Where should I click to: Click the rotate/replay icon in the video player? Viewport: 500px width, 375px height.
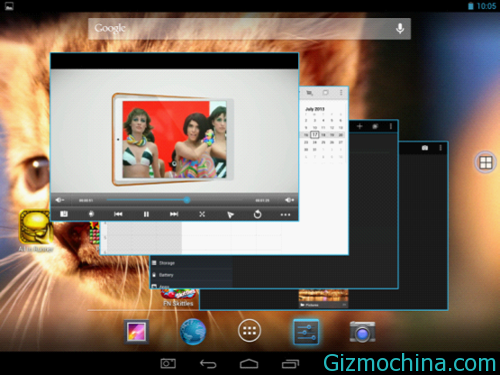click(x=257, y=214)
